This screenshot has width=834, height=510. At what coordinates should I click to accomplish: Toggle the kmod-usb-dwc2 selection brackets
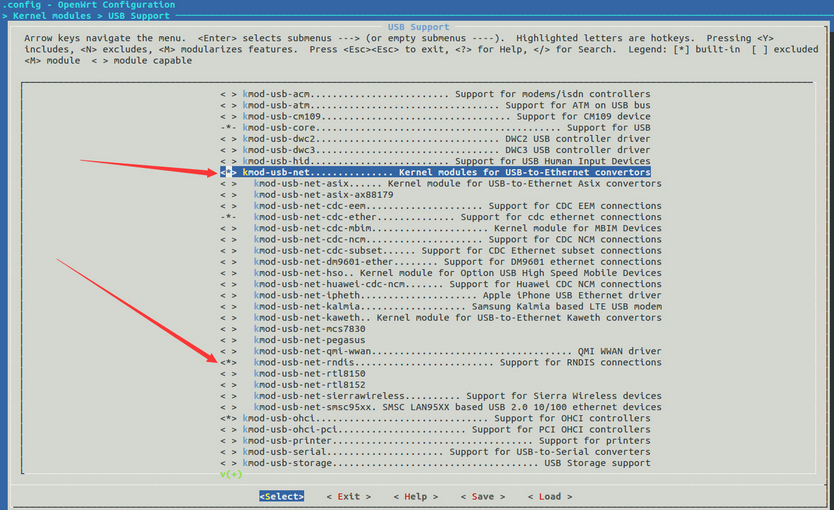tap(228, 139)
